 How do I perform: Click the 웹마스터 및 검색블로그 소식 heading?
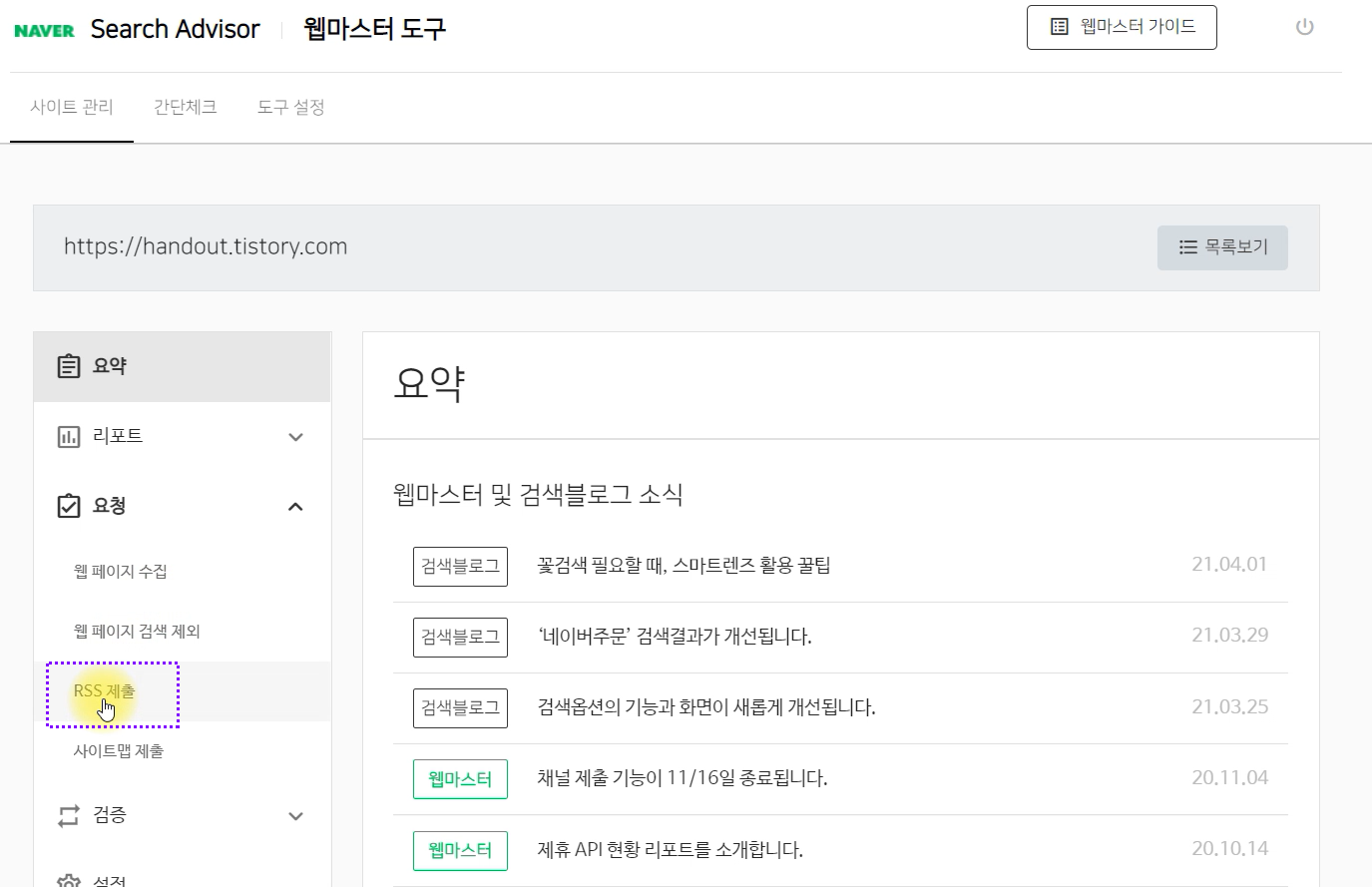(538, 495)
